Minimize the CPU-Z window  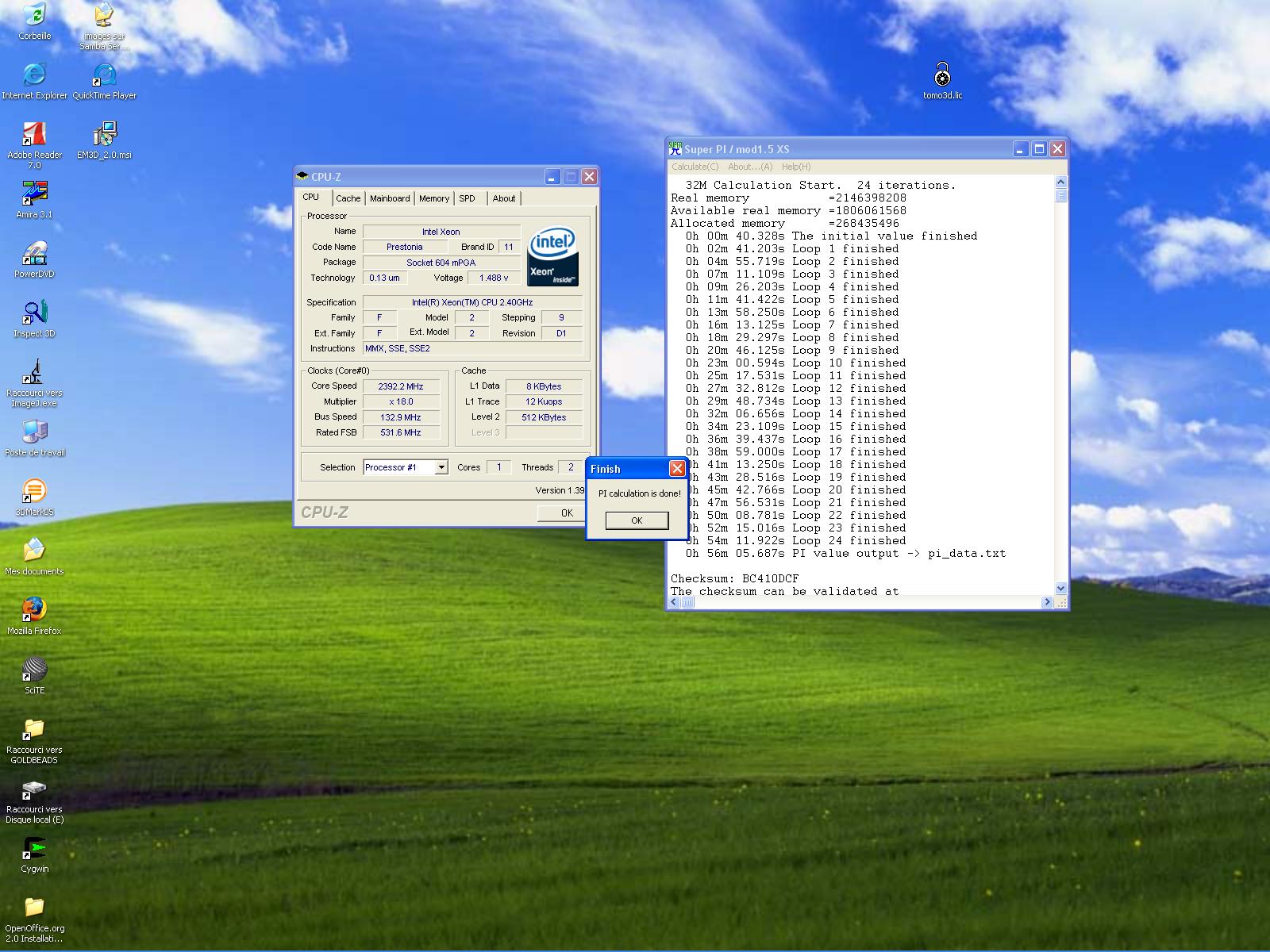point(552,177)
